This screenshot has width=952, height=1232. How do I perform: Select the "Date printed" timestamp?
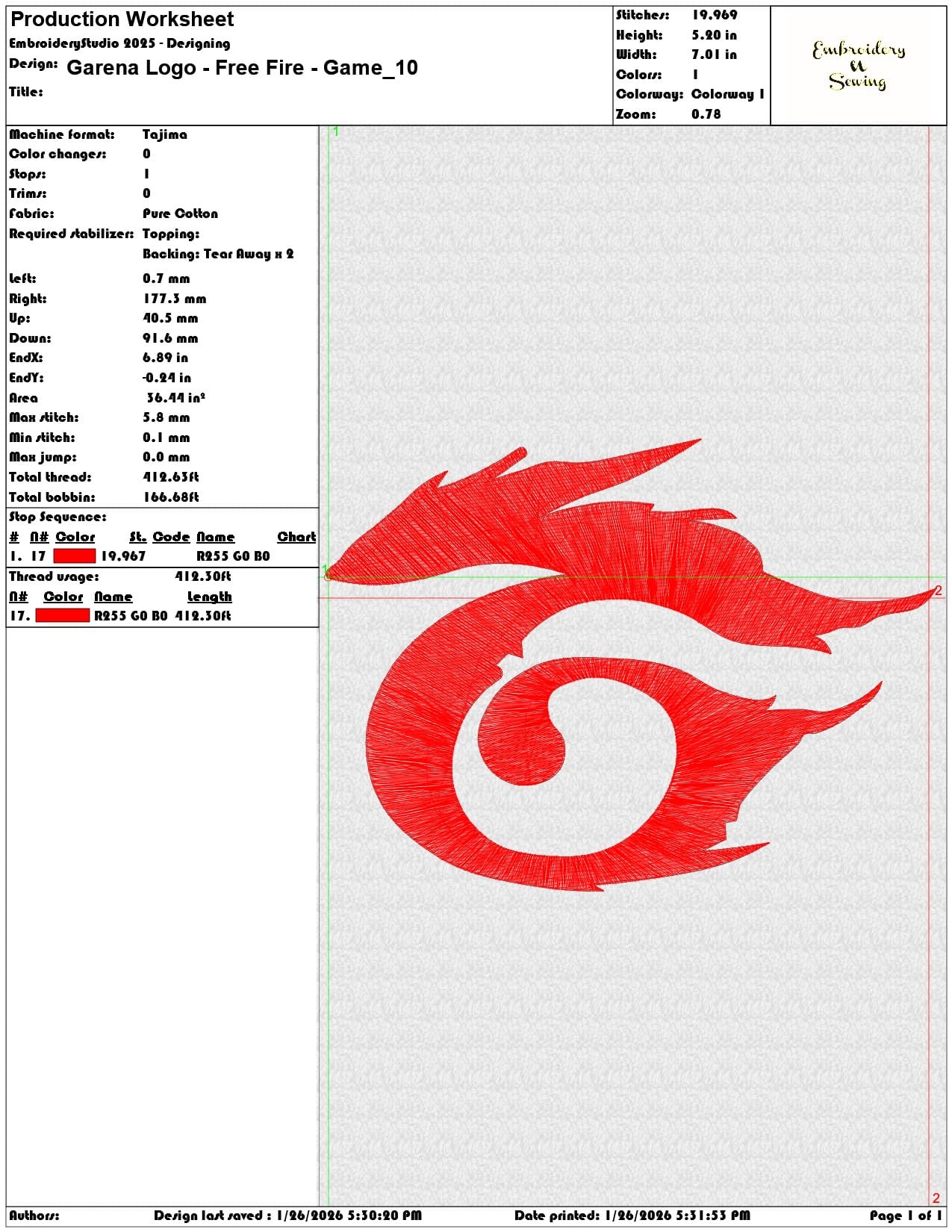(x=677, y=1216)
